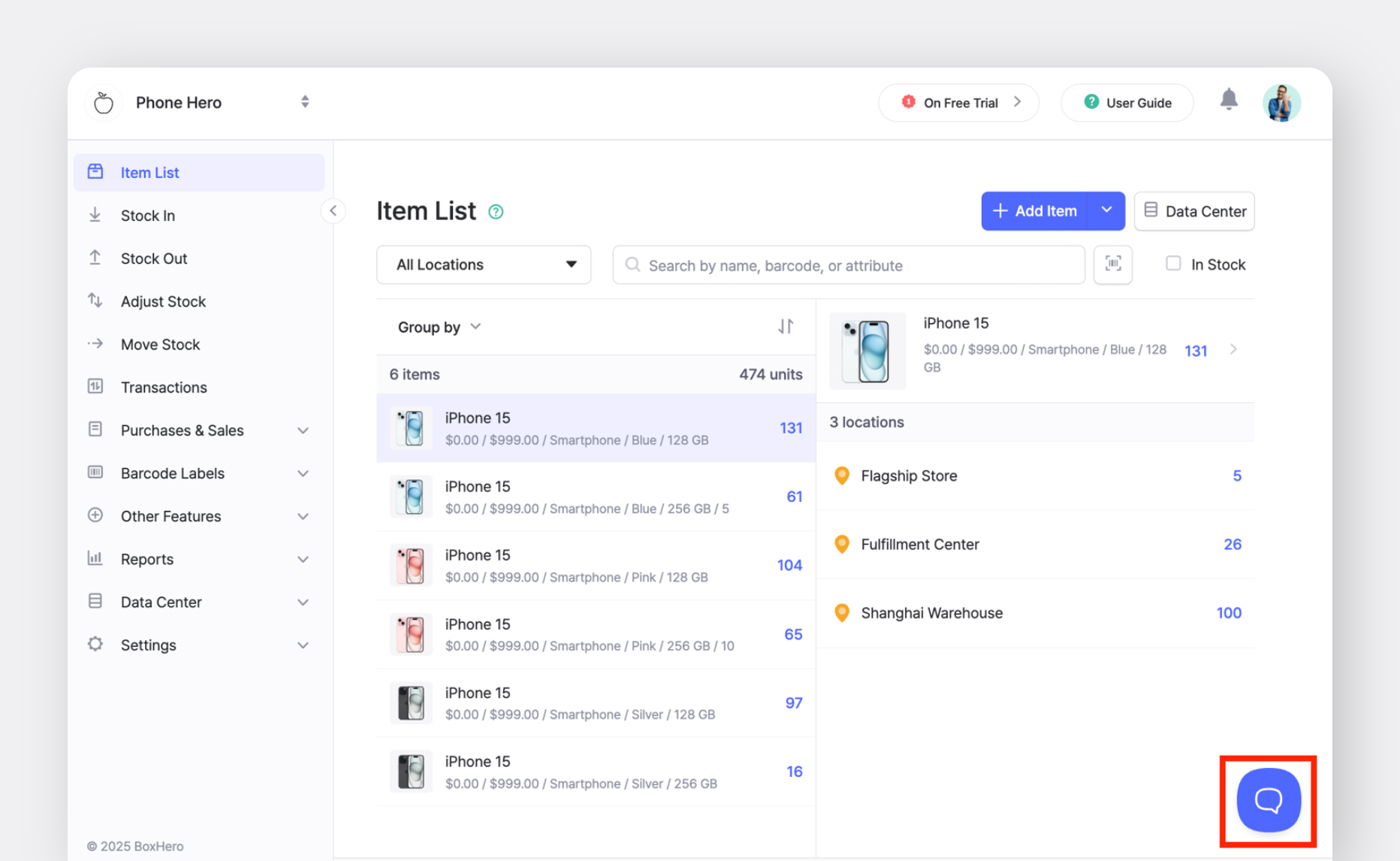Click the sort order arrows icon

[786, 327]
